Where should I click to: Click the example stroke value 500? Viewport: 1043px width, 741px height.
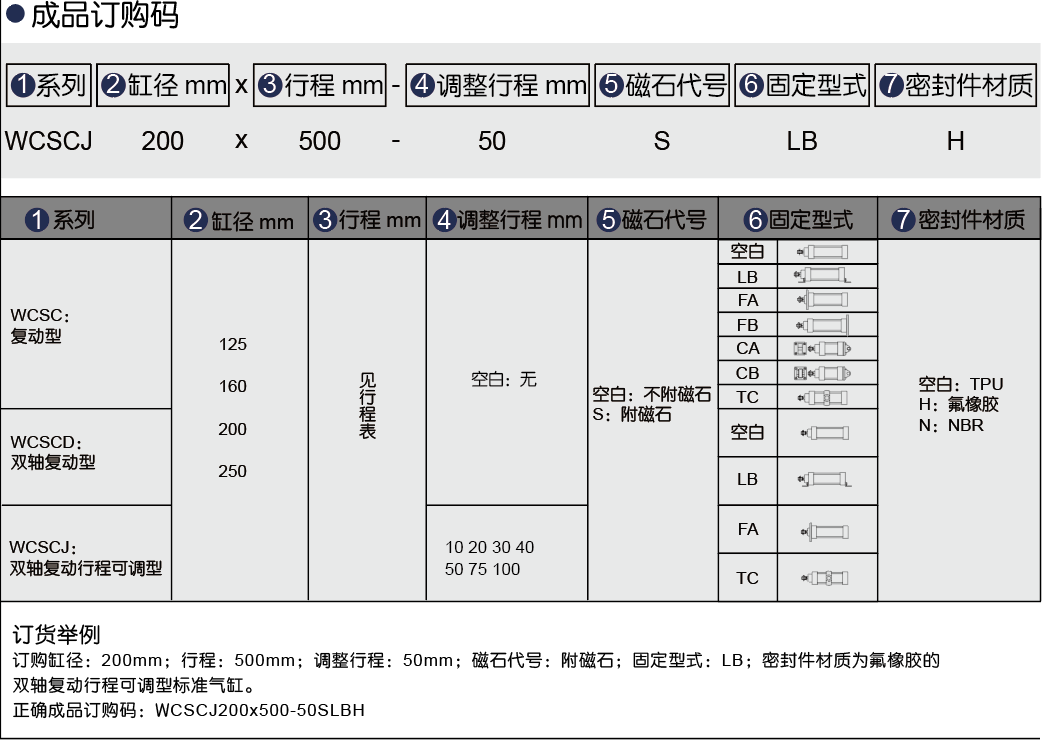click(x=319, y=141)
